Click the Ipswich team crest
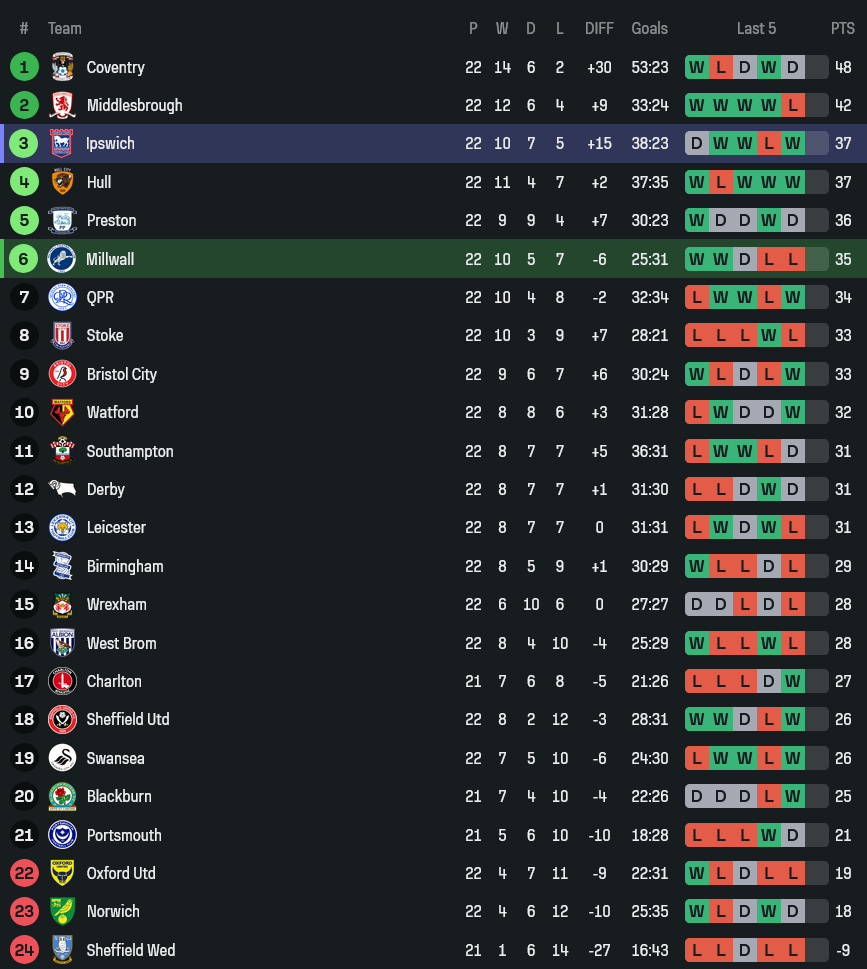The width and height of the screenshot is (867, 969). click(x=62, y=143)
